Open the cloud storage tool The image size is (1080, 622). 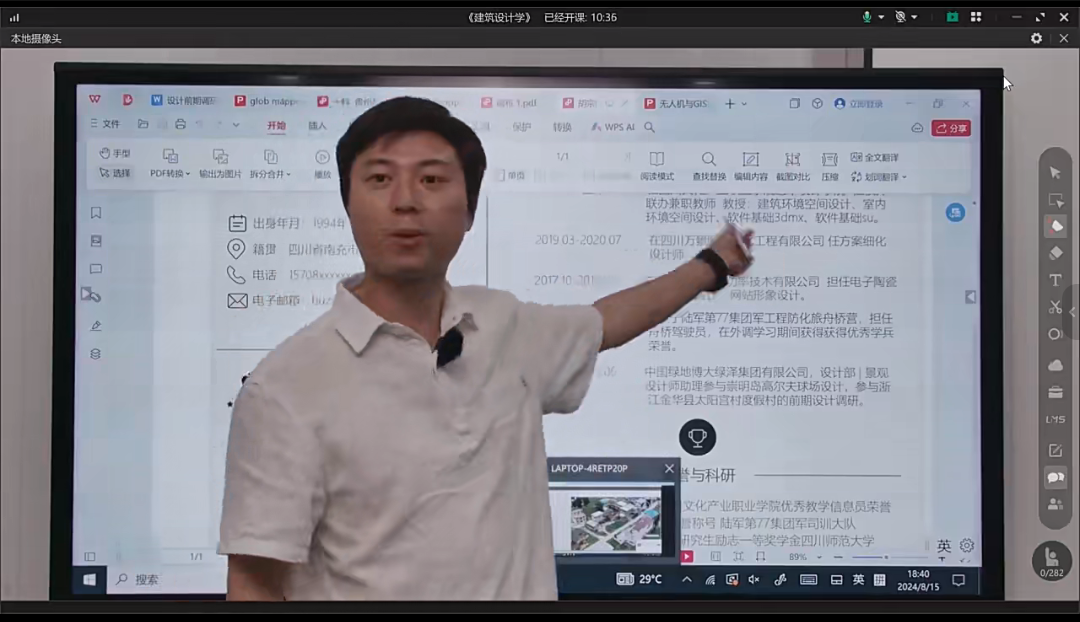coord(1055,365)
